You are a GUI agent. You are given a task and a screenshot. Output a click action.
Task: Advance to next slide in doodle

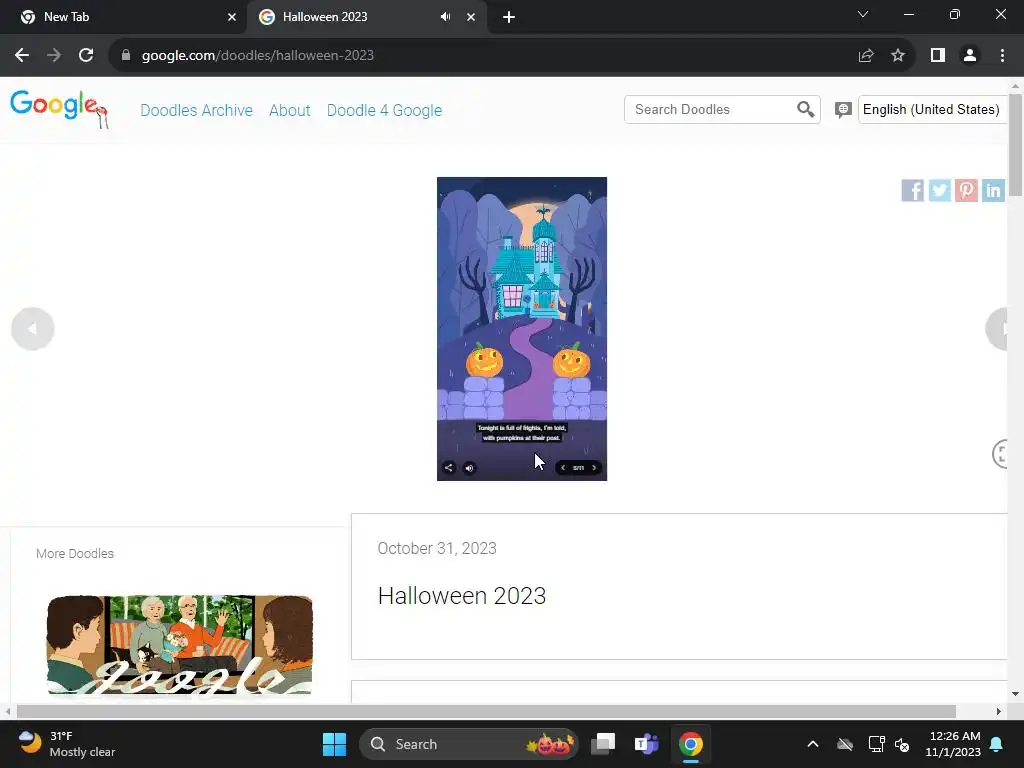594,468
